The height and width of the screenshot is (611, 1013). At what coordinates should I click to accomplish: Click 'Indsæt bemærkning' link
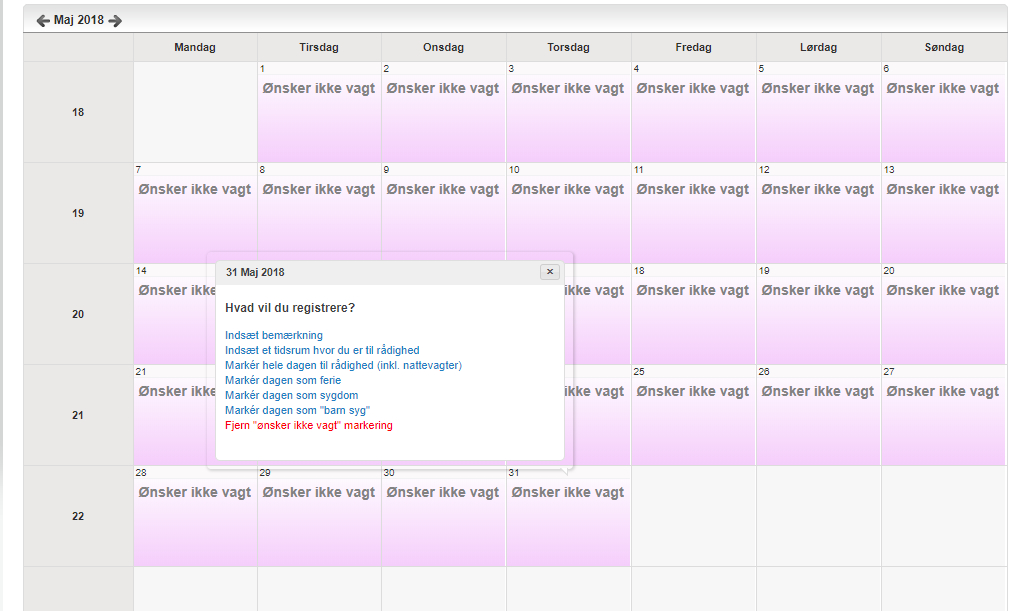[274, 335]
